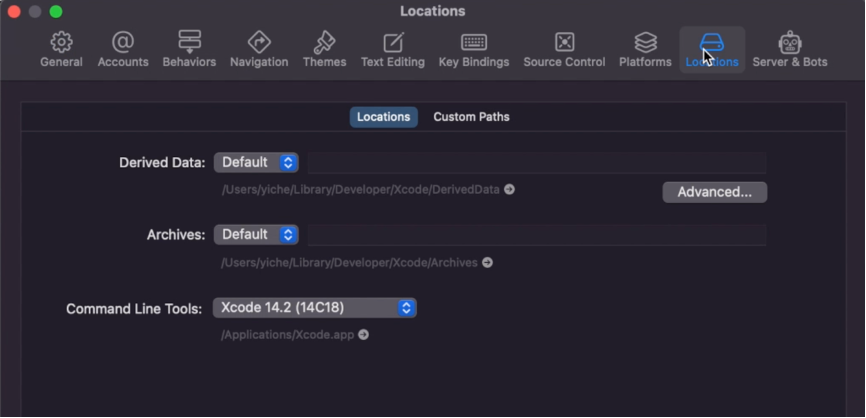Open the Navigation preferences pane
Image resolution: width=866 pixels, height=418 pixels.
pos(259,50)
